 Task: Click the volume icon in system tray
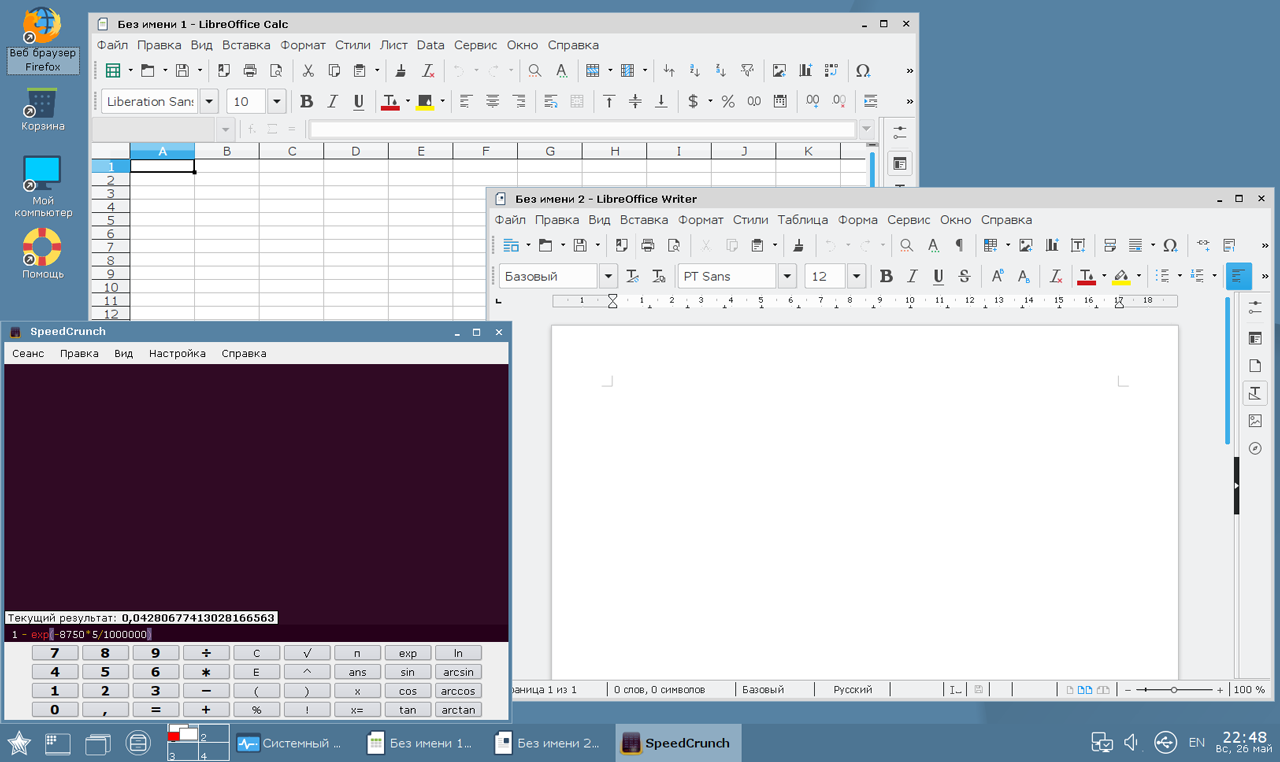pos(1131,742)
